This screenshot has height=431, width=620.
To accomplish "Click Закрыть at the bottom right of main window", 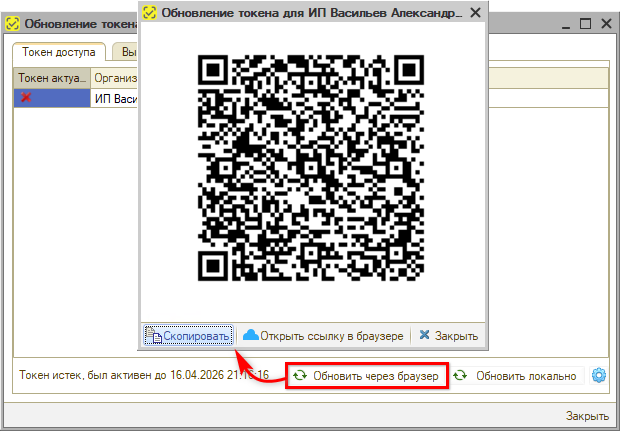I will click(587, 416).
